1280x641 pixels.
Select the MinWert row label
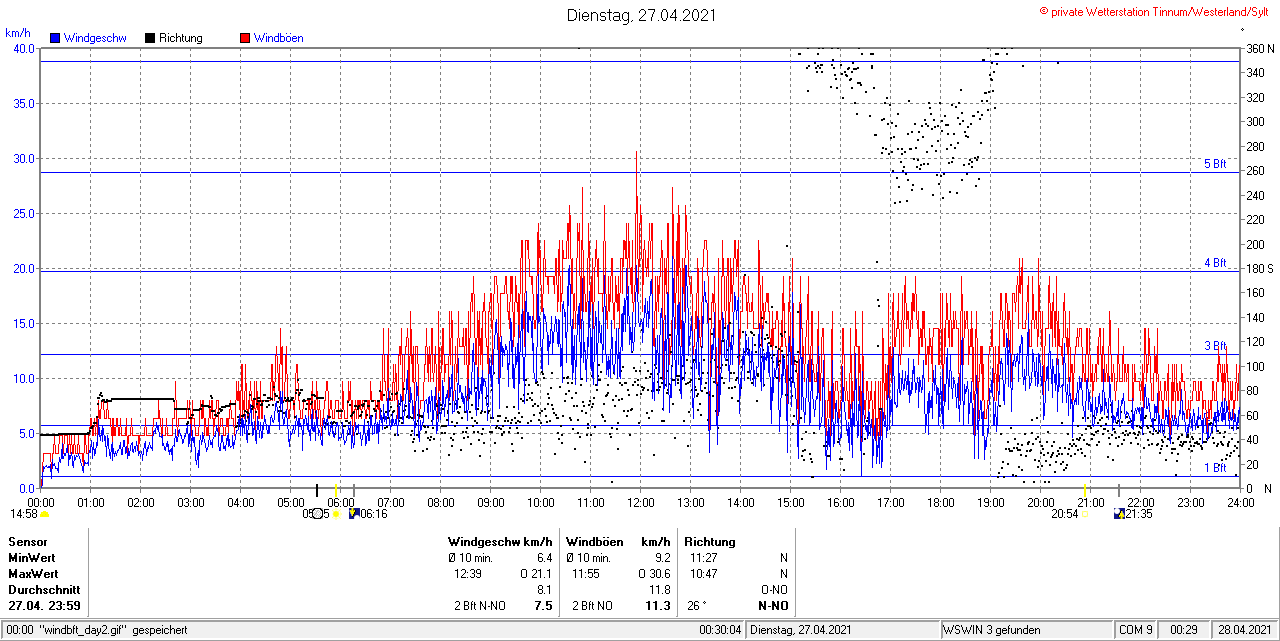pyautogui.click(x=32, y=558)
